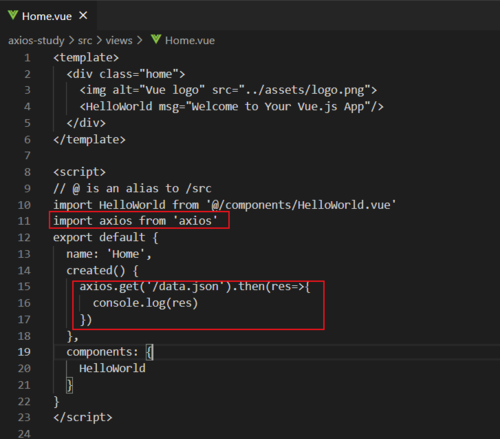The image size is (500, 439).
Task: Click the div class="home" line
Action: pyautogui.click(x=126, y=74)
